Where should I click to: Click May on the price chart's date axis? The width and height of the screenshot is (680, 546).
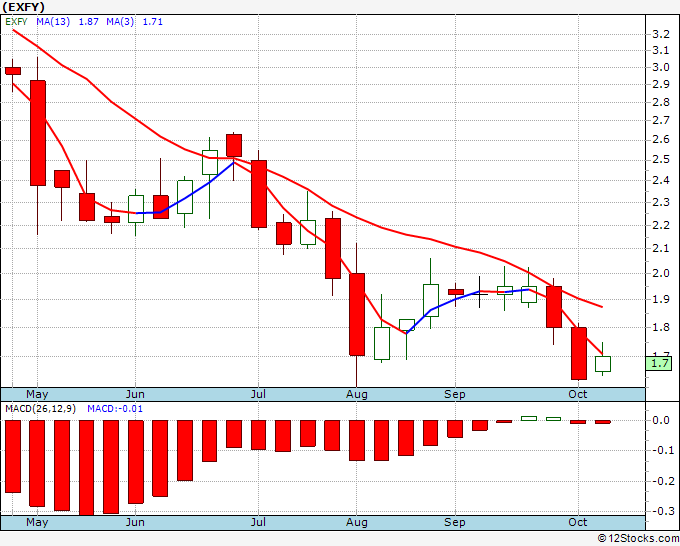coord(37,394)
